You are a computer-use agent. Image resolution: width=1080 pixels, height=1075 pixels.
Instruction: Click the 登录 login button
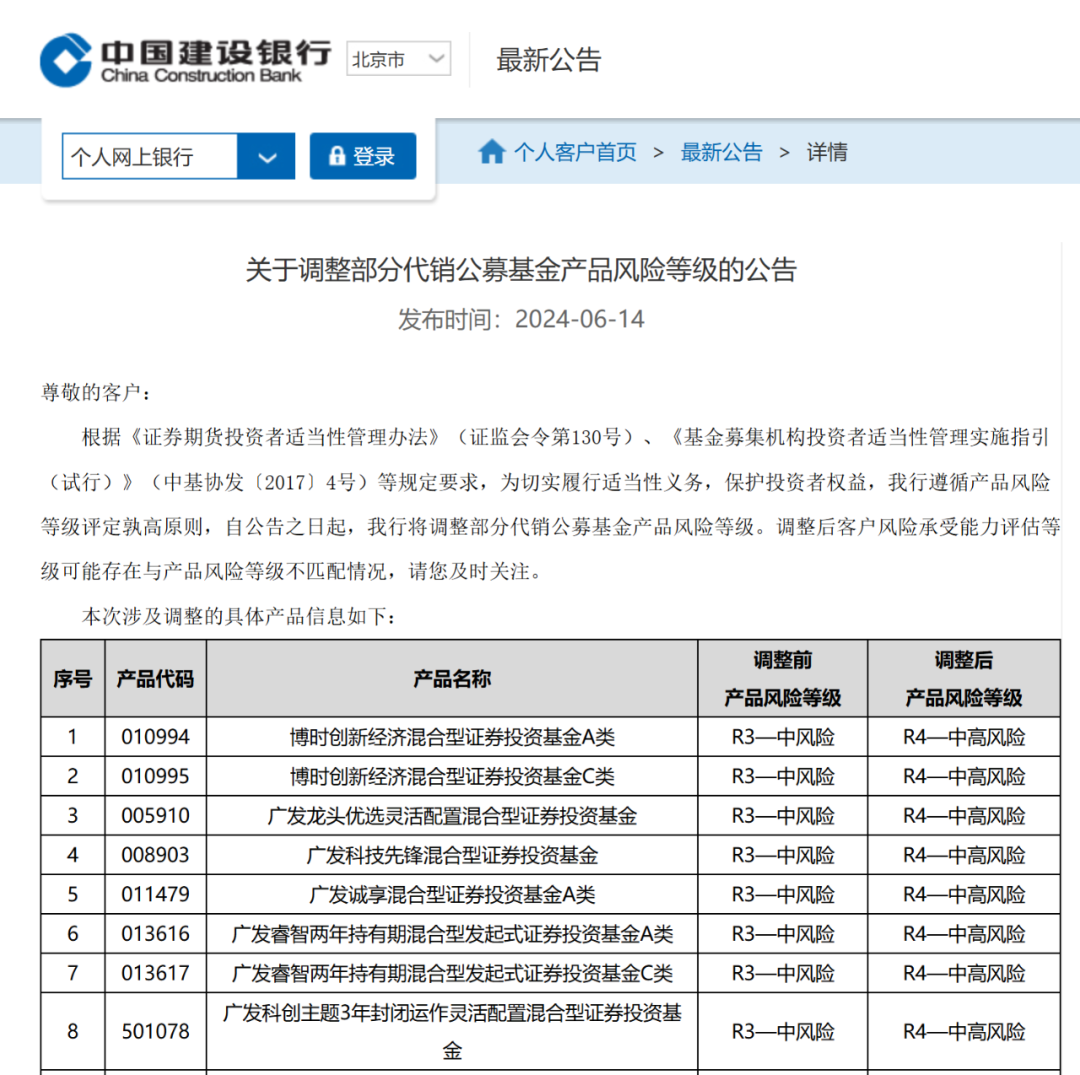(363, 156)
